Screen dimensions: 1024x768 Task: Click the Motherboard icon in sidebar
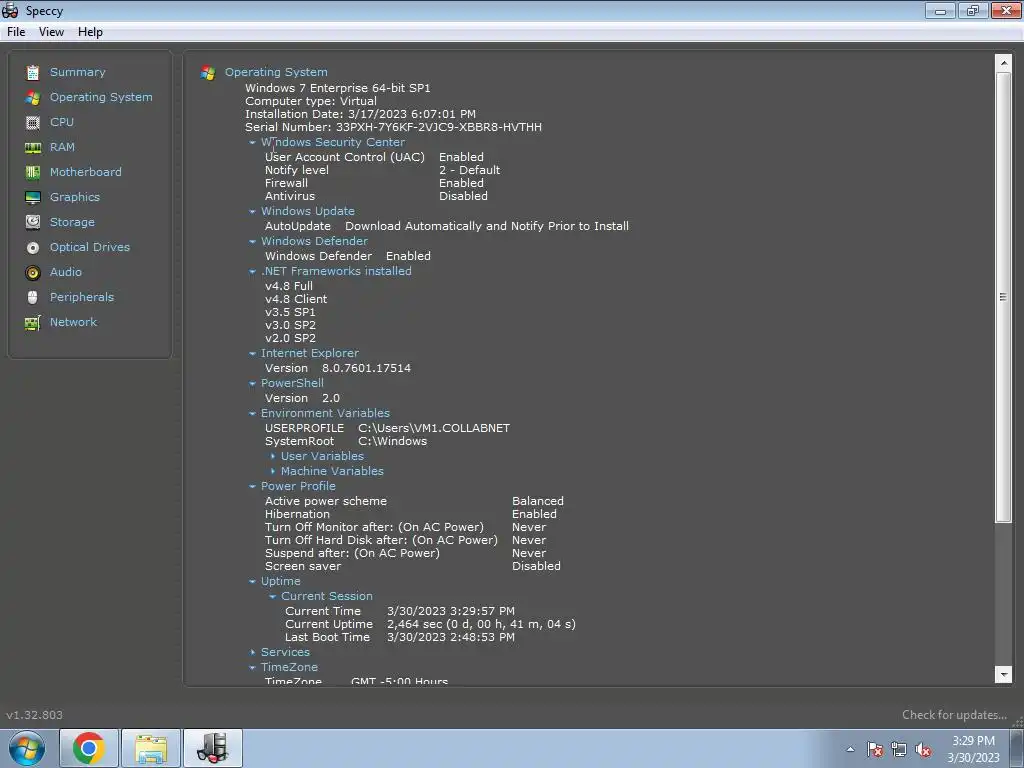(x=33, y=172)
